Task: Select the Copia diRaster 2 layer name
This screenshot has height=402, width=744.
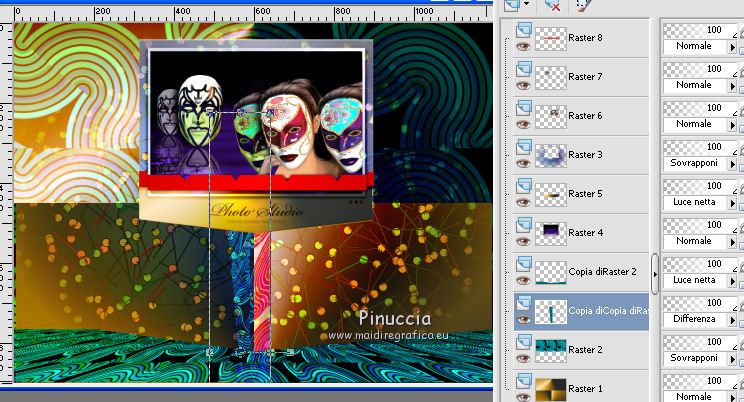Action: coord(602,271)
